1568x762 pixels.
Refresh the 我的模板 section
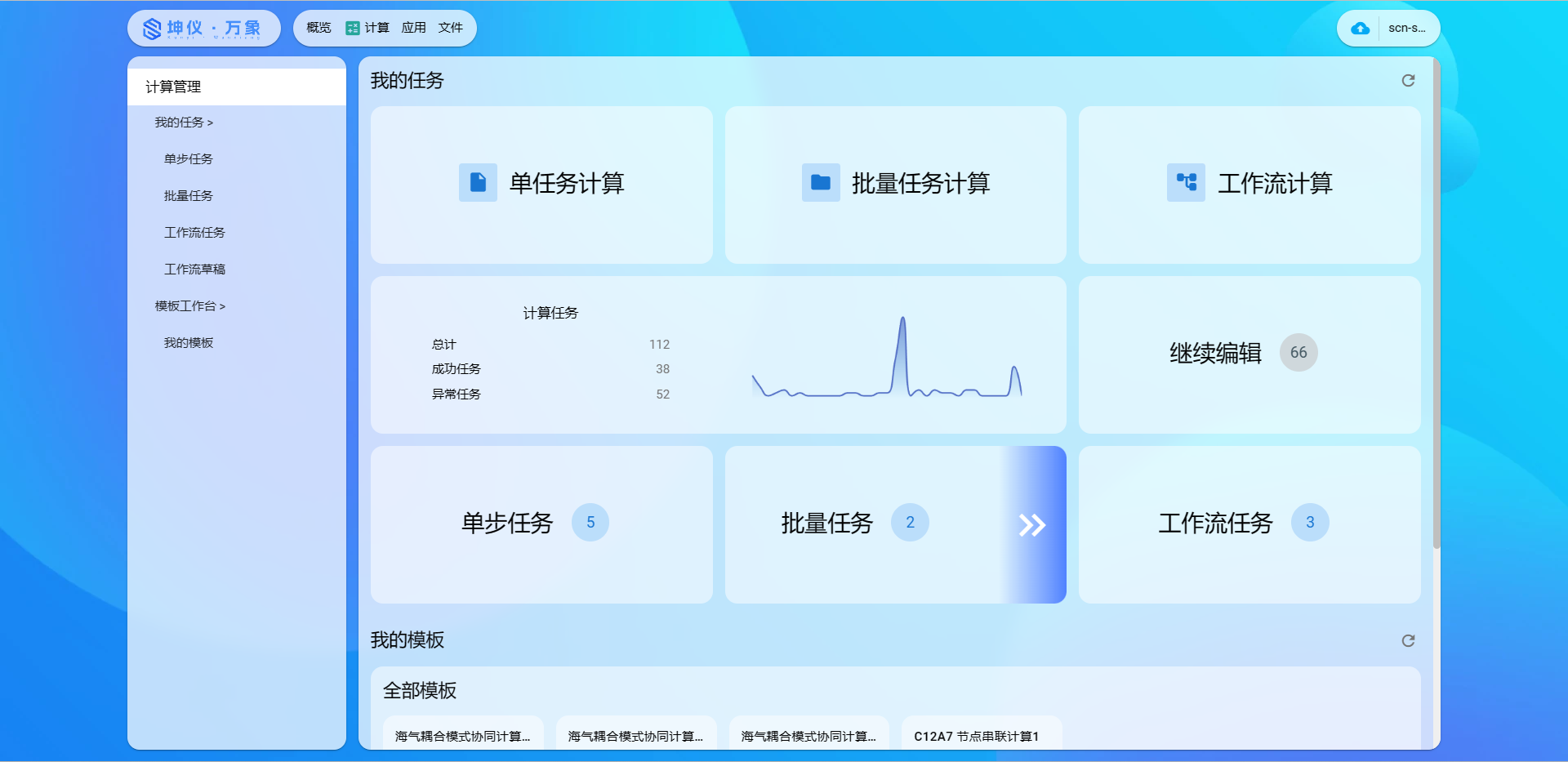1408,640
